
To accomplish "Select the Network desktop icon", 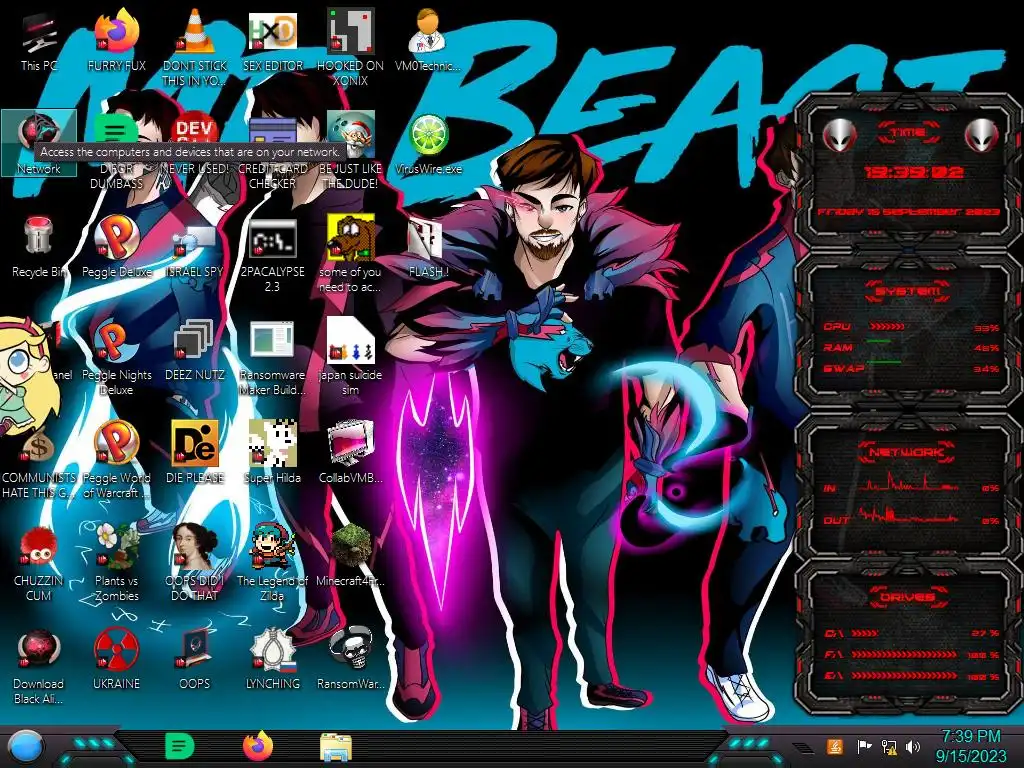I will 39,143.
